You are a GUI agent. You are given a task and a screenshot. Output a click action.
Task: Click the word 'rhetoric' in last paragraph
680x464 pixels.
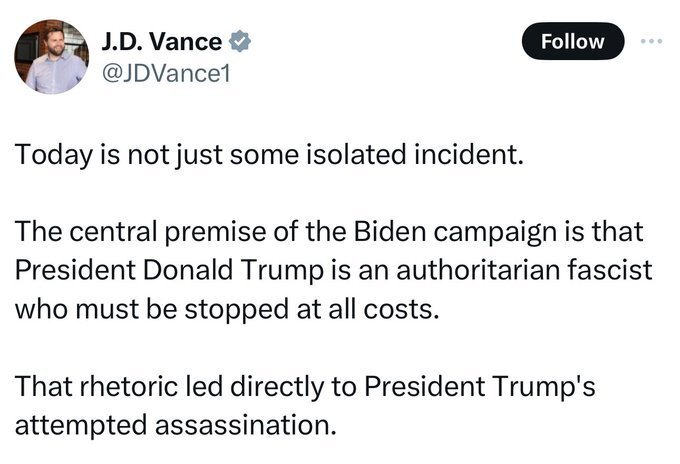(129, 386)
